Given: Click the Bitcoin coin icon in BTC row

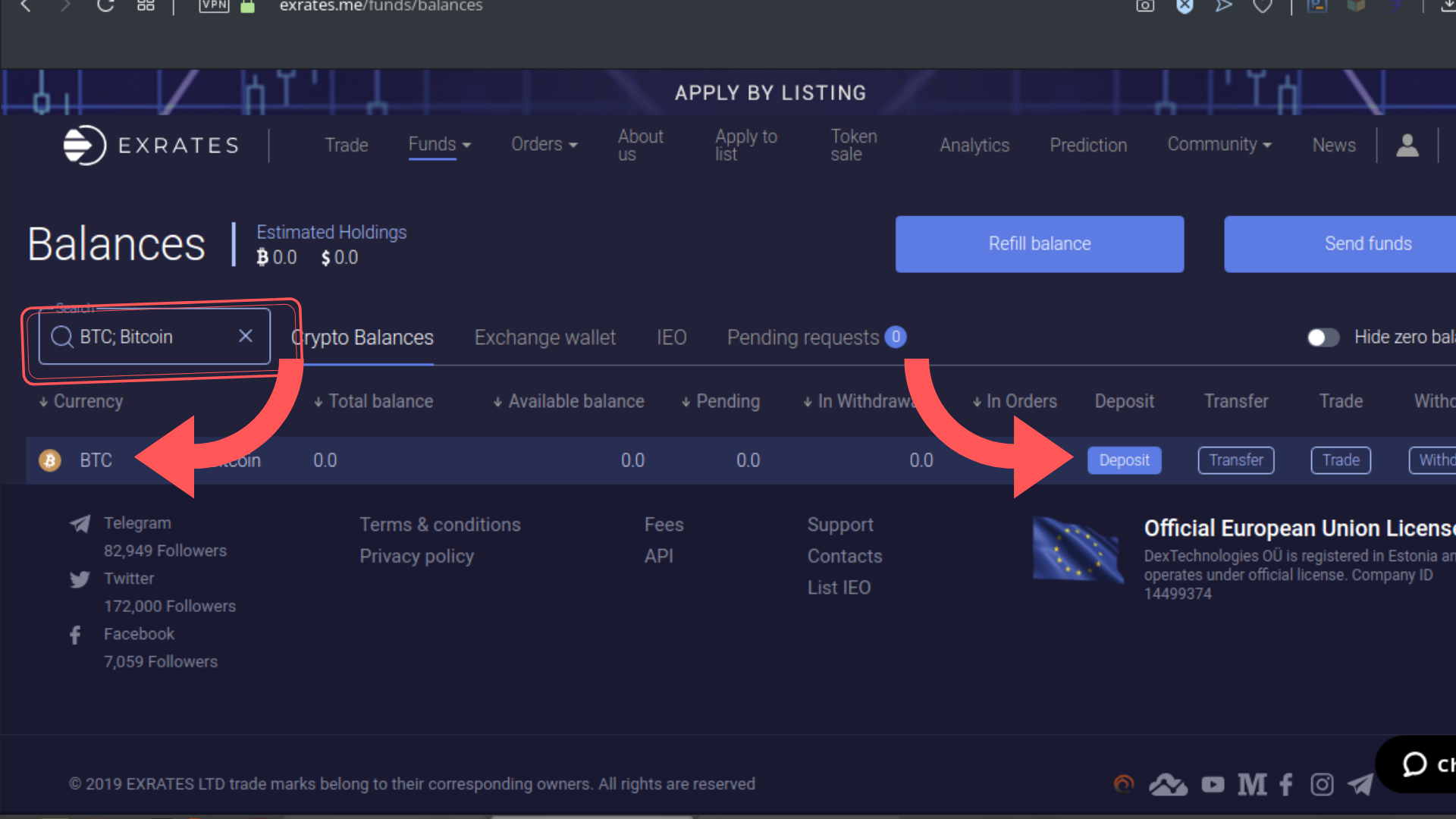Looking at the screenshot, I should 50,460.
